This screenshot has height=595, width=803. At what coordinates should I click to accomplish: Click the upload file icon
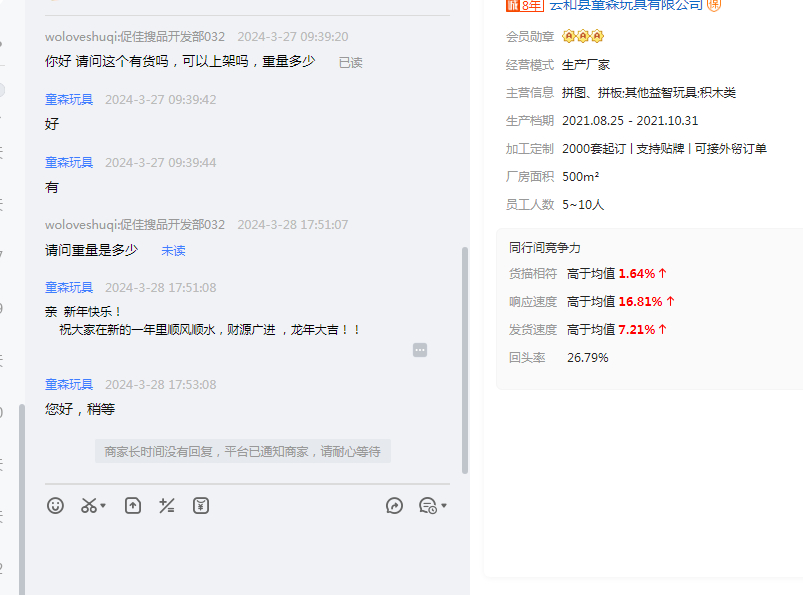pos(133,506)
